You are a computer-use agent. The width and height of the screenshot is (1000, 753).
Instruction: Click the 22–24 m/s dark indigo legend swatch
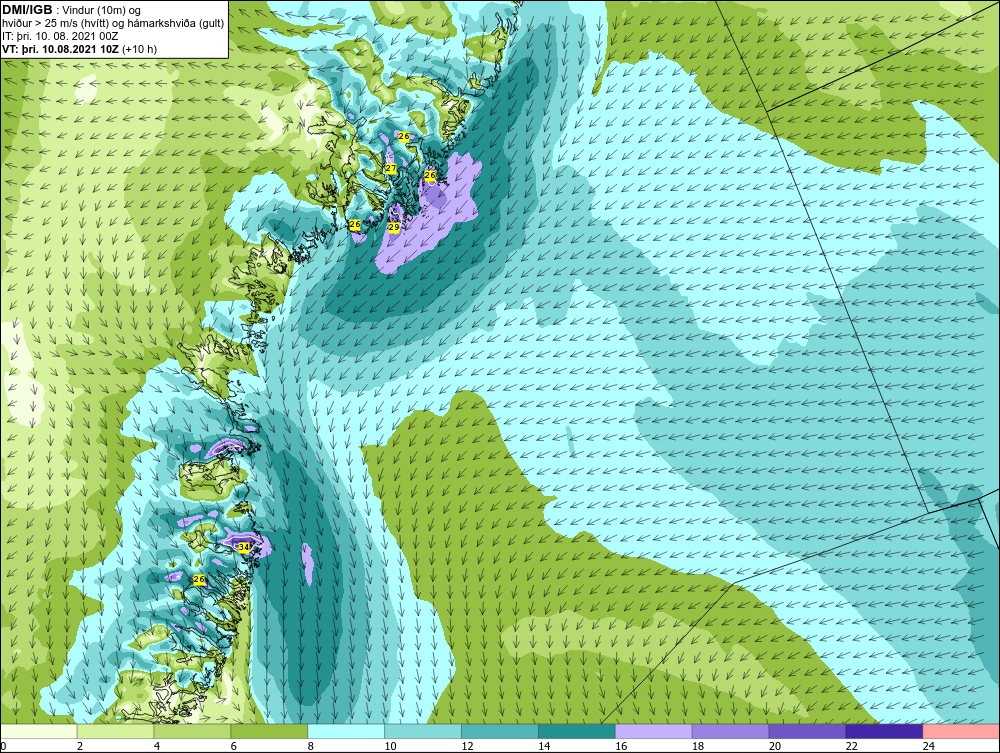tap(885, 731)
